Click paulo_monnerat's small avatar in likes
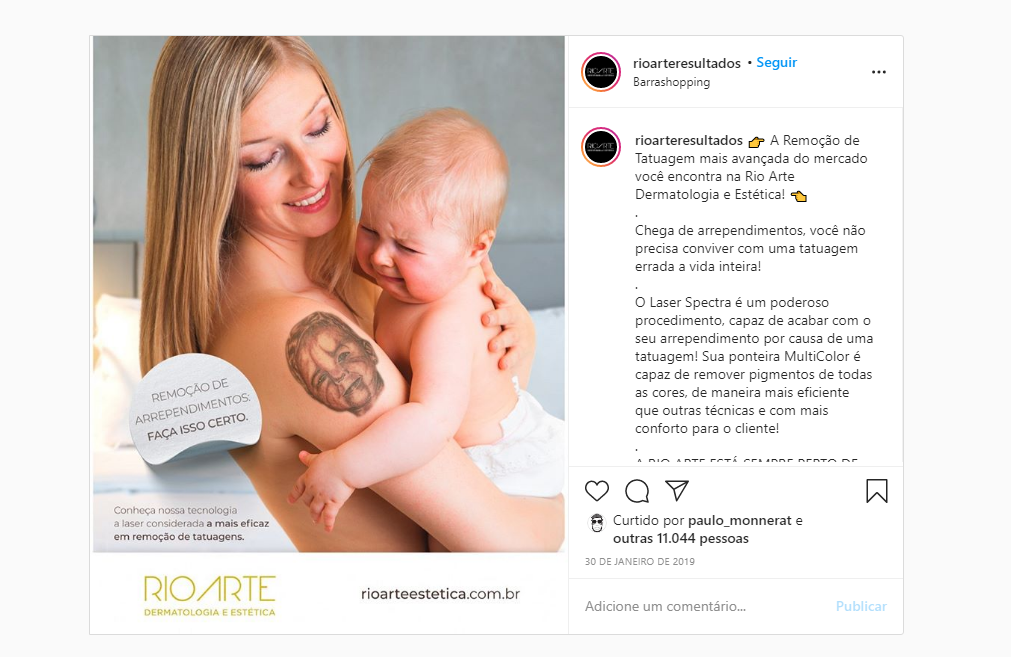This screenshot has width=1011, height=657. click(597, 523)
